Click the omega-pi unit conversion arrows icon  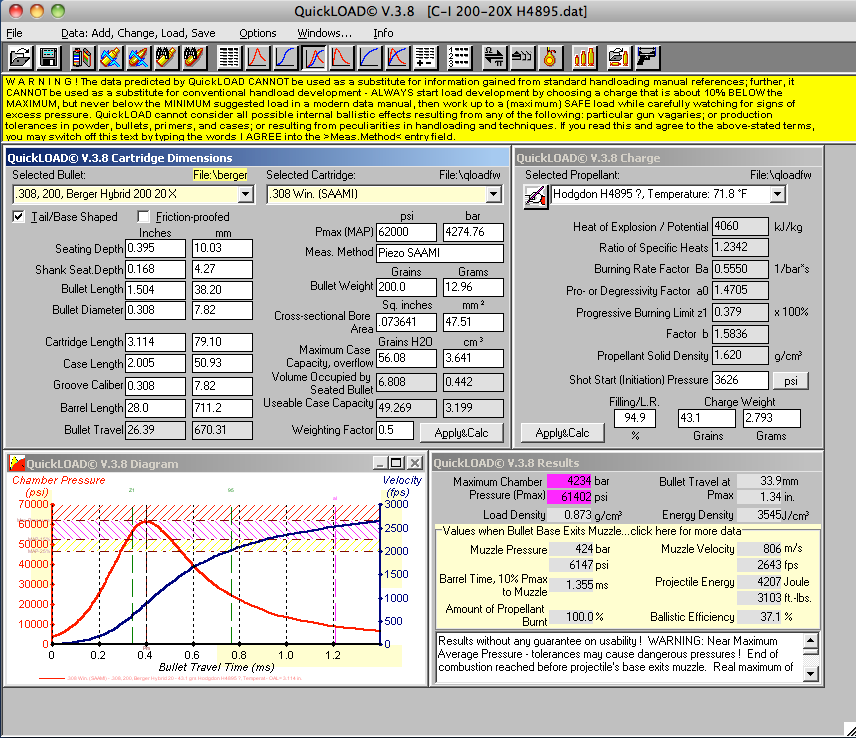[494, 57]
